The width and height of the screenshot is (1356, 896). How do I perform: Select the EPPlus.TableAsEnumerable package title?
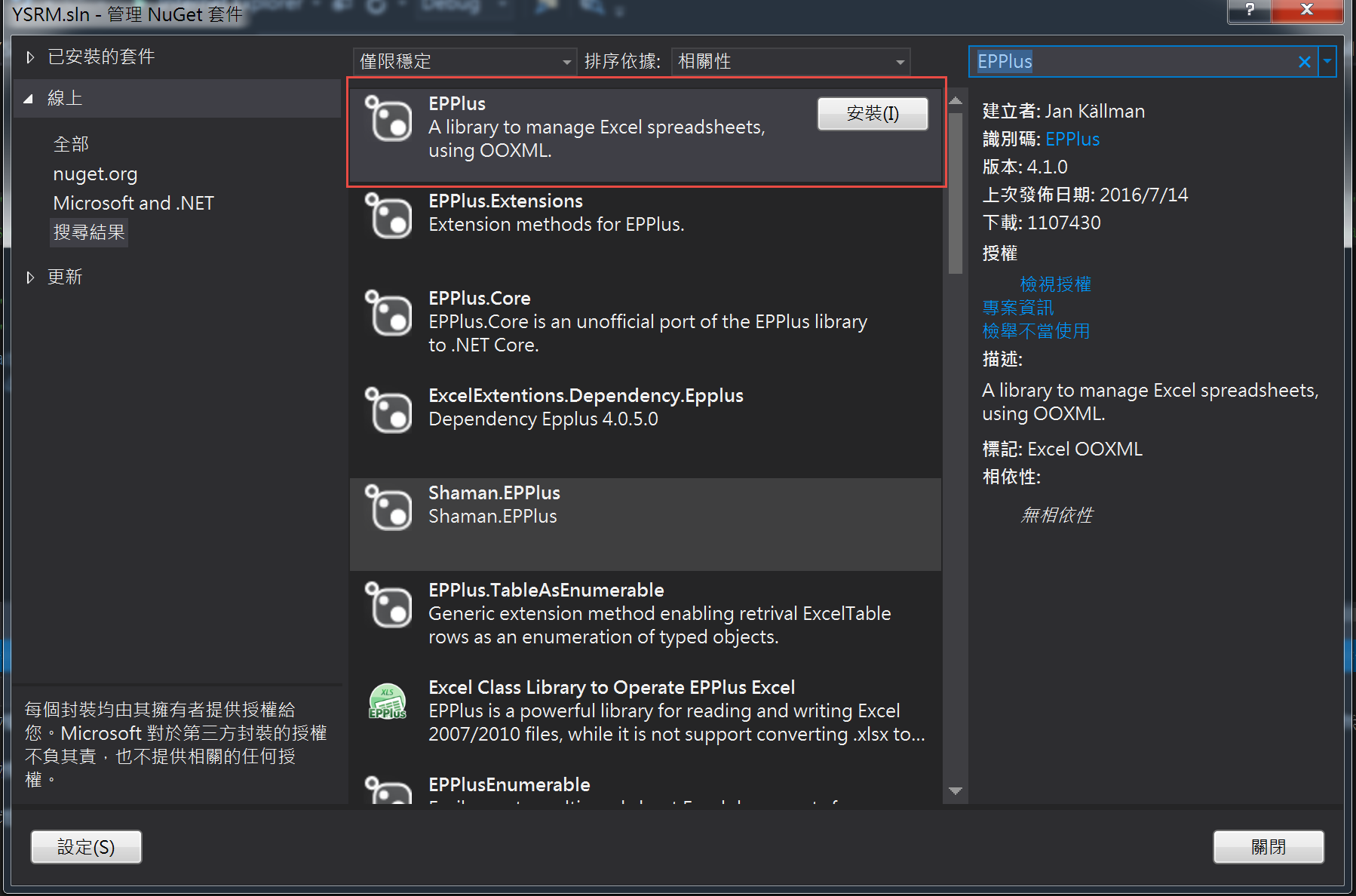point(546,591)
